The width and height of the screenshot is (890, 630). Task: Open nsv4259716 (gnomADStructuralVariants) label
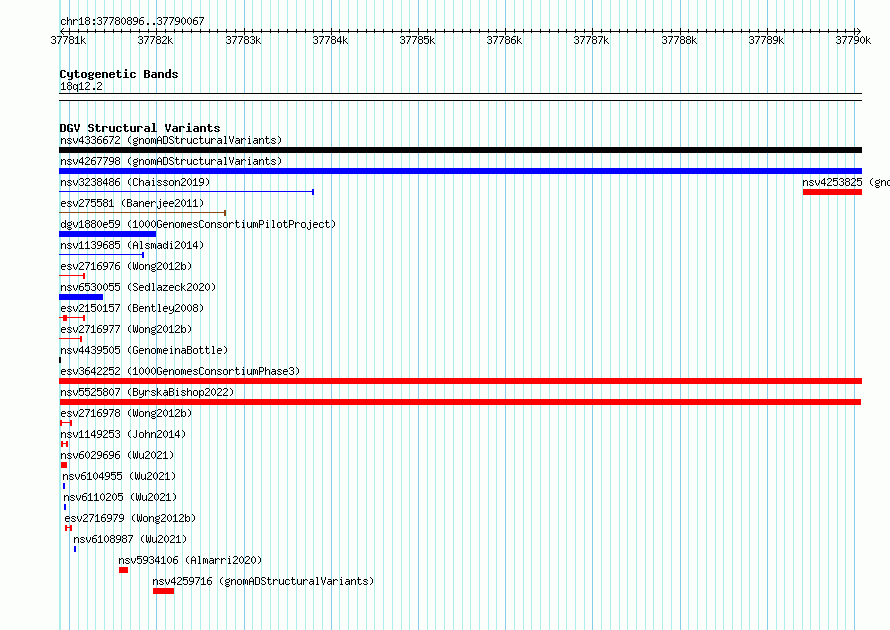coord(263,581)
